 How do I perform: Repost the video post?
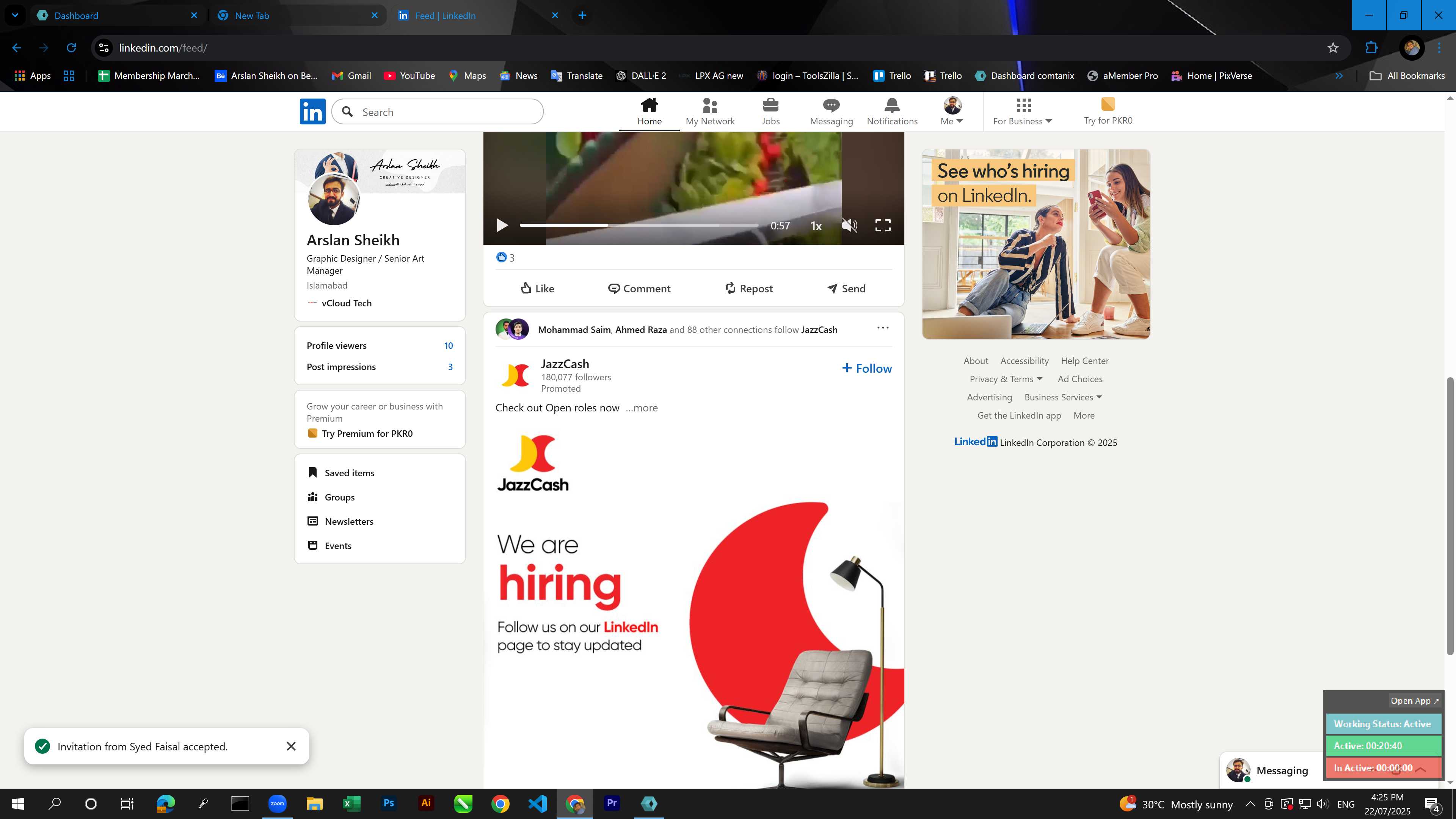748,288
